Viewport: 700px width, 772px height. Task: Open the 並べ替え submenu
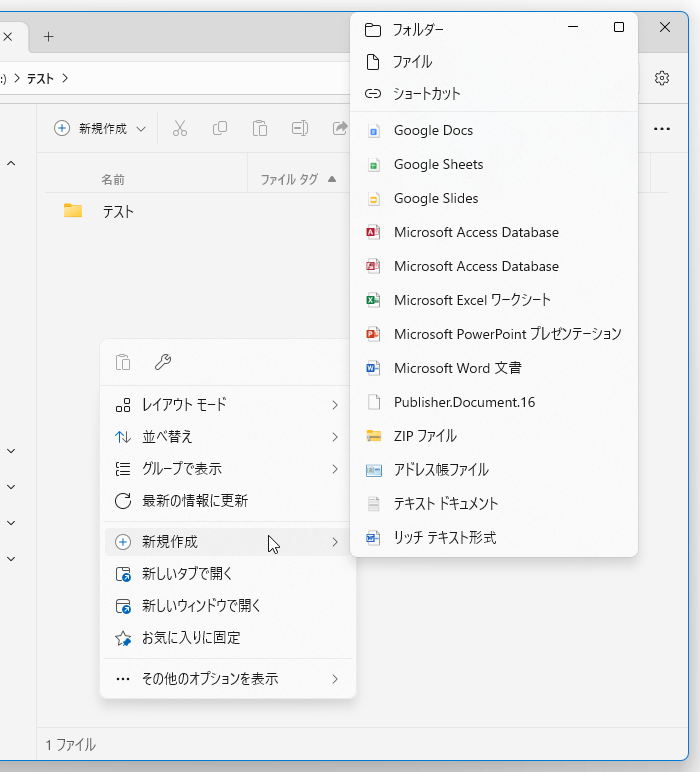227,437
